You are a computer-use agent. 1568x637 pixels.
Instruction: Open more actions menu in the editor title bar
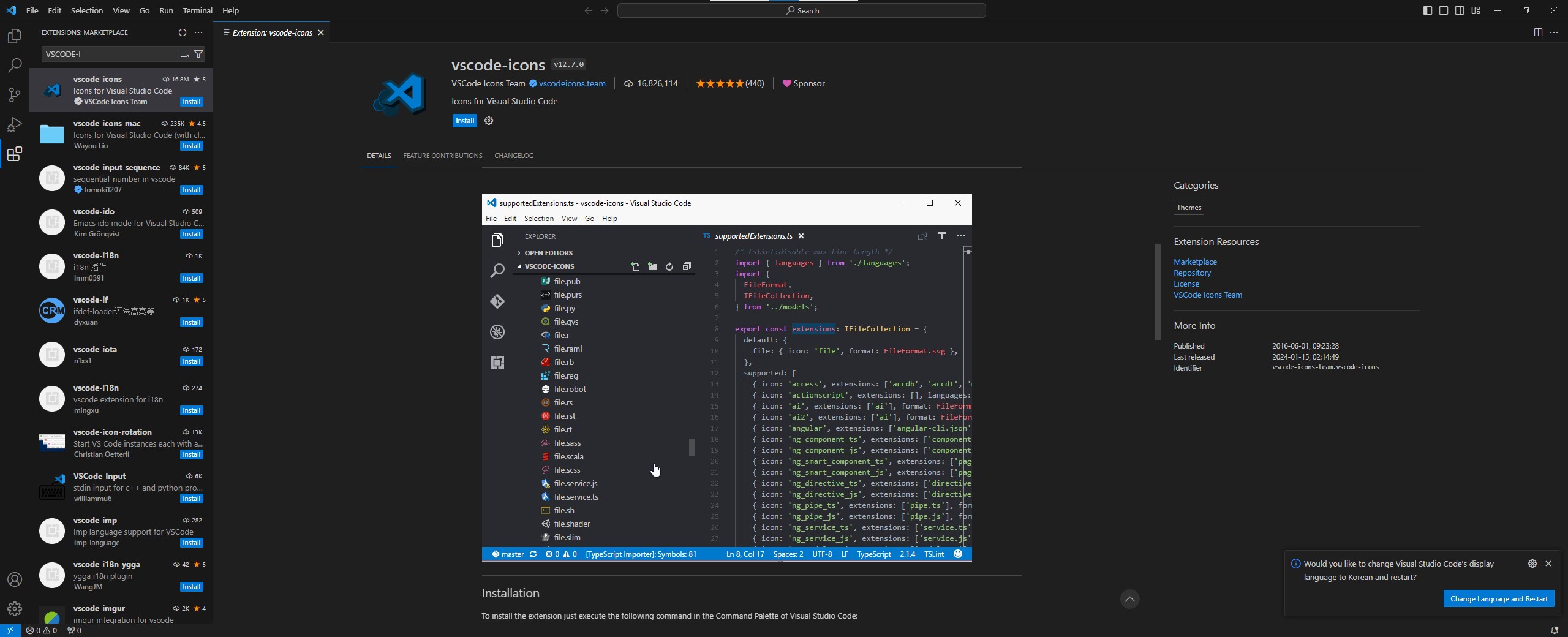point(1554,32)
